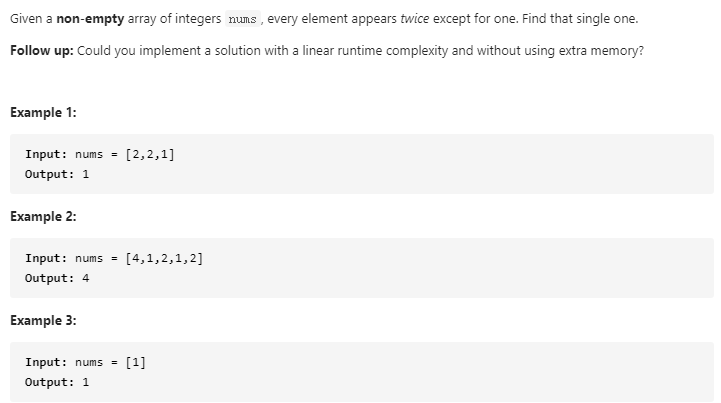Click the phrase Find that single one
The width and height of the screenshot is (721, 403).
[580, 19]
